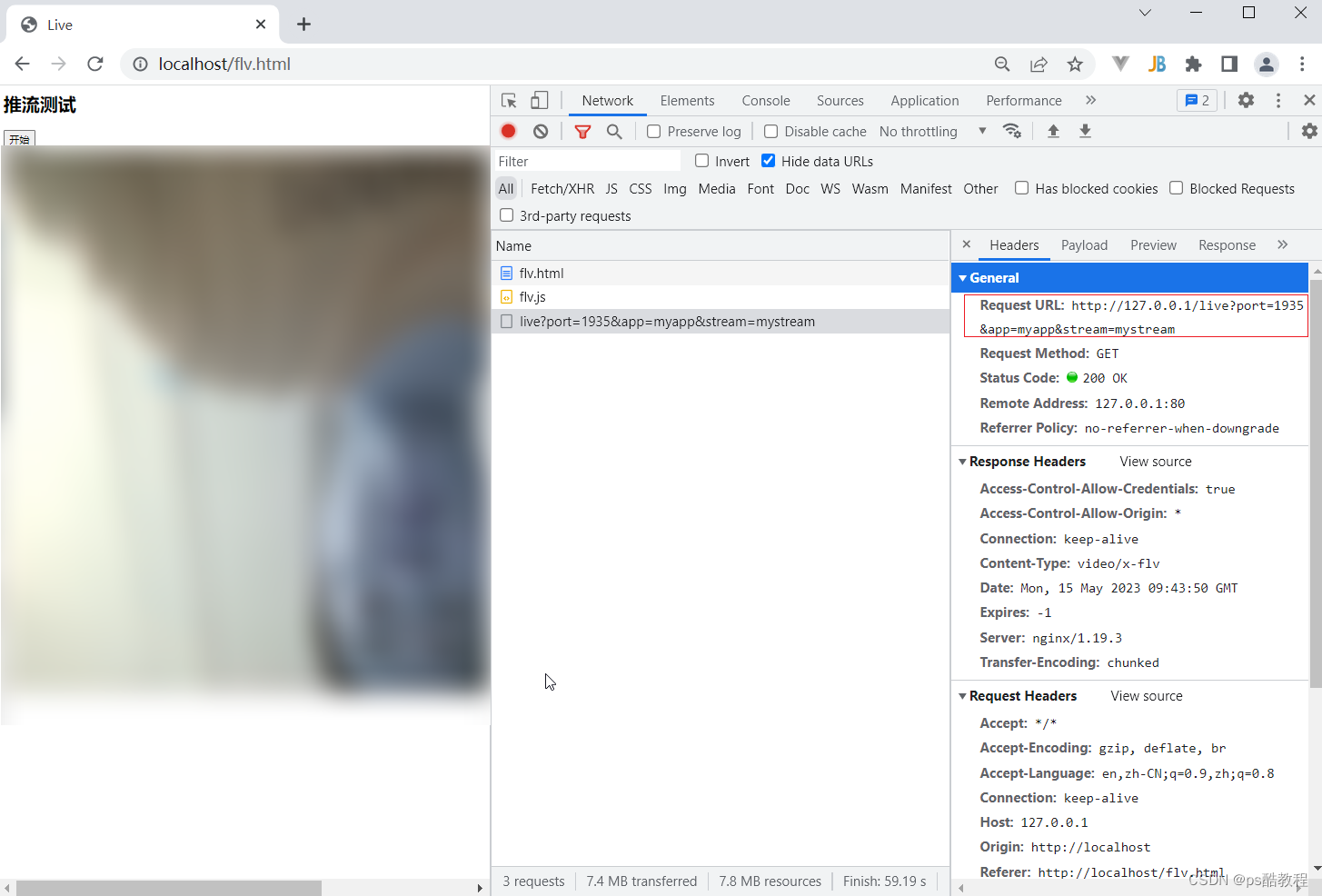Toggle the browser side panel

1229,64
